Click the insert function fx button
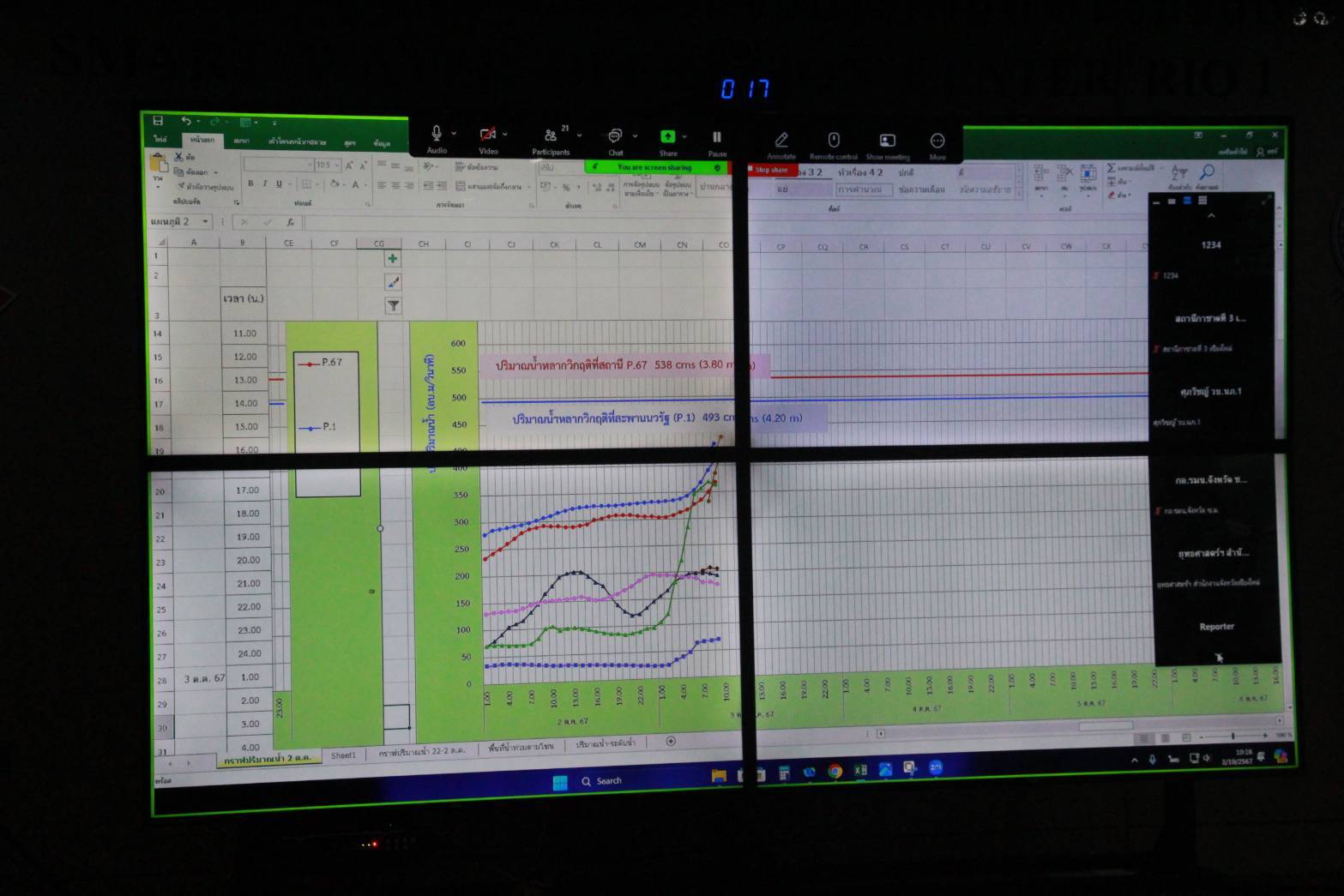This screenshot has height=896, width=1344. click(x=290, y=222)
